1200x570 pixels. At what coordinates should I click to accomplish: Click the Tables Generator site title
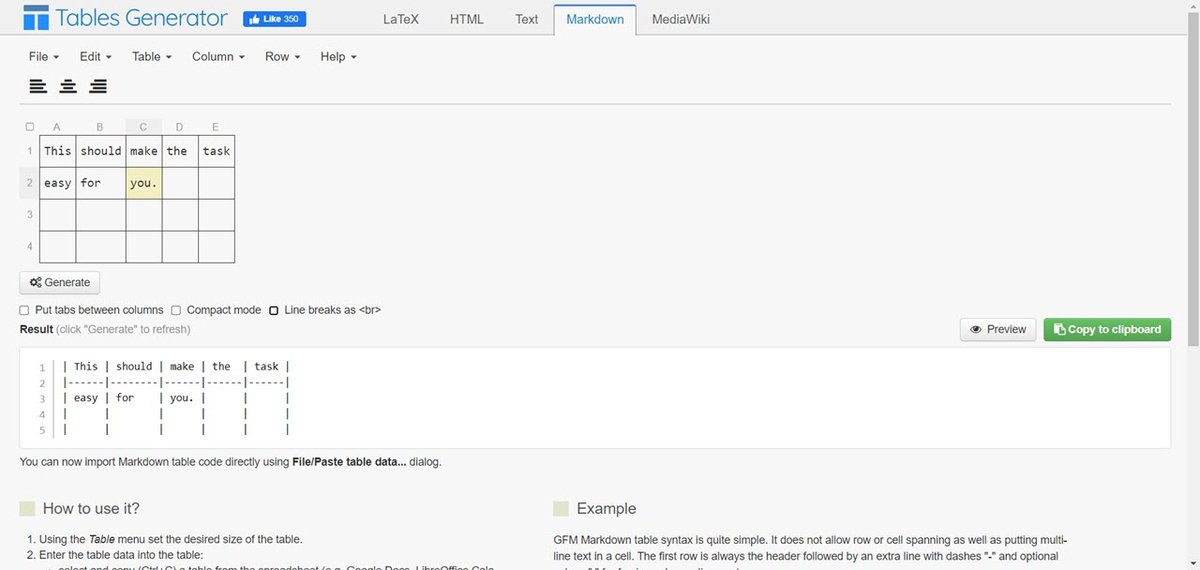141,18
